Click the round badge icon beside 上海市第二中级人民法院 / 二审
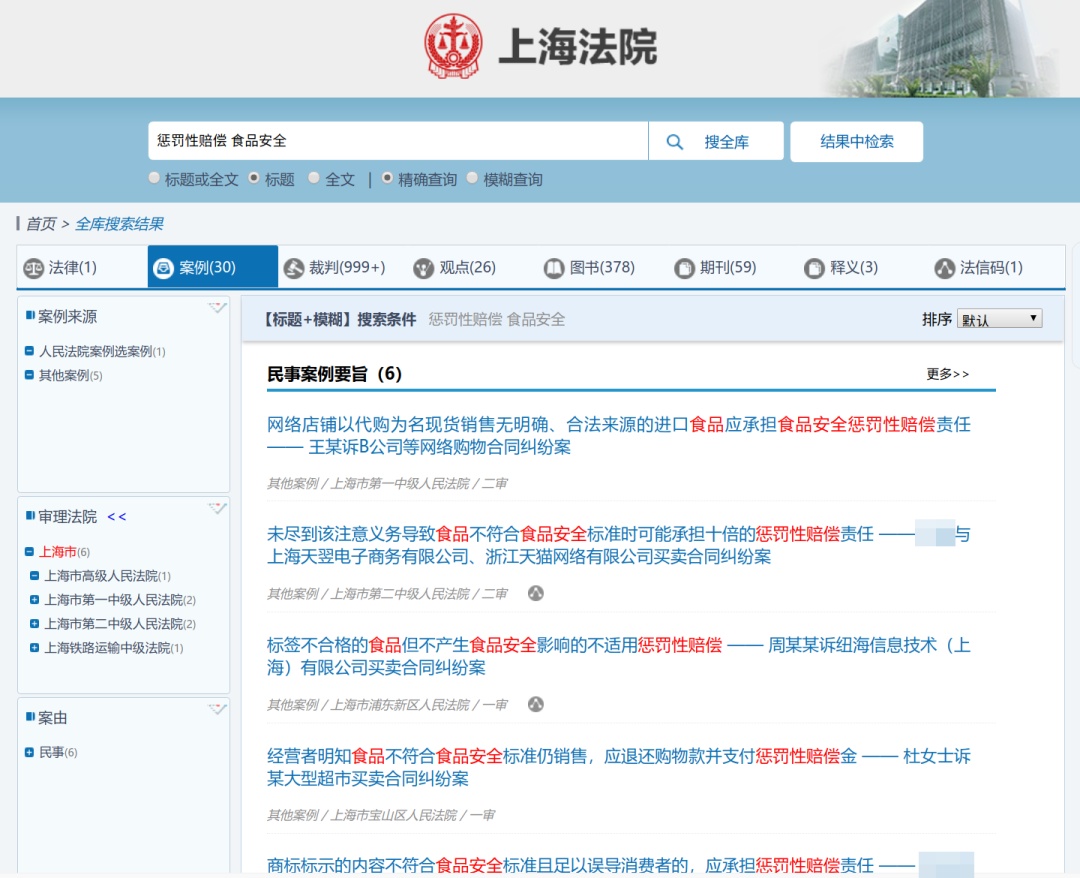The image size is (1080, 878). pyautogui.click(x=536, y=593)
